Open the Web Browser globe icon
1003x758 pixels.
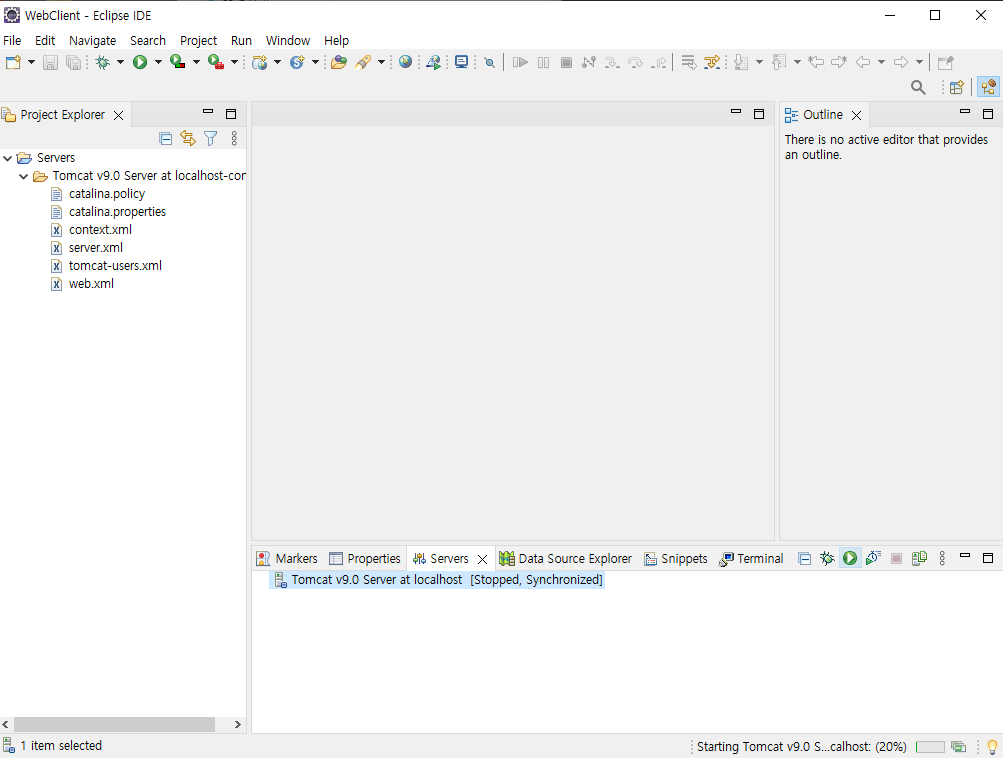pyautogui.click(x=405, y=62)
